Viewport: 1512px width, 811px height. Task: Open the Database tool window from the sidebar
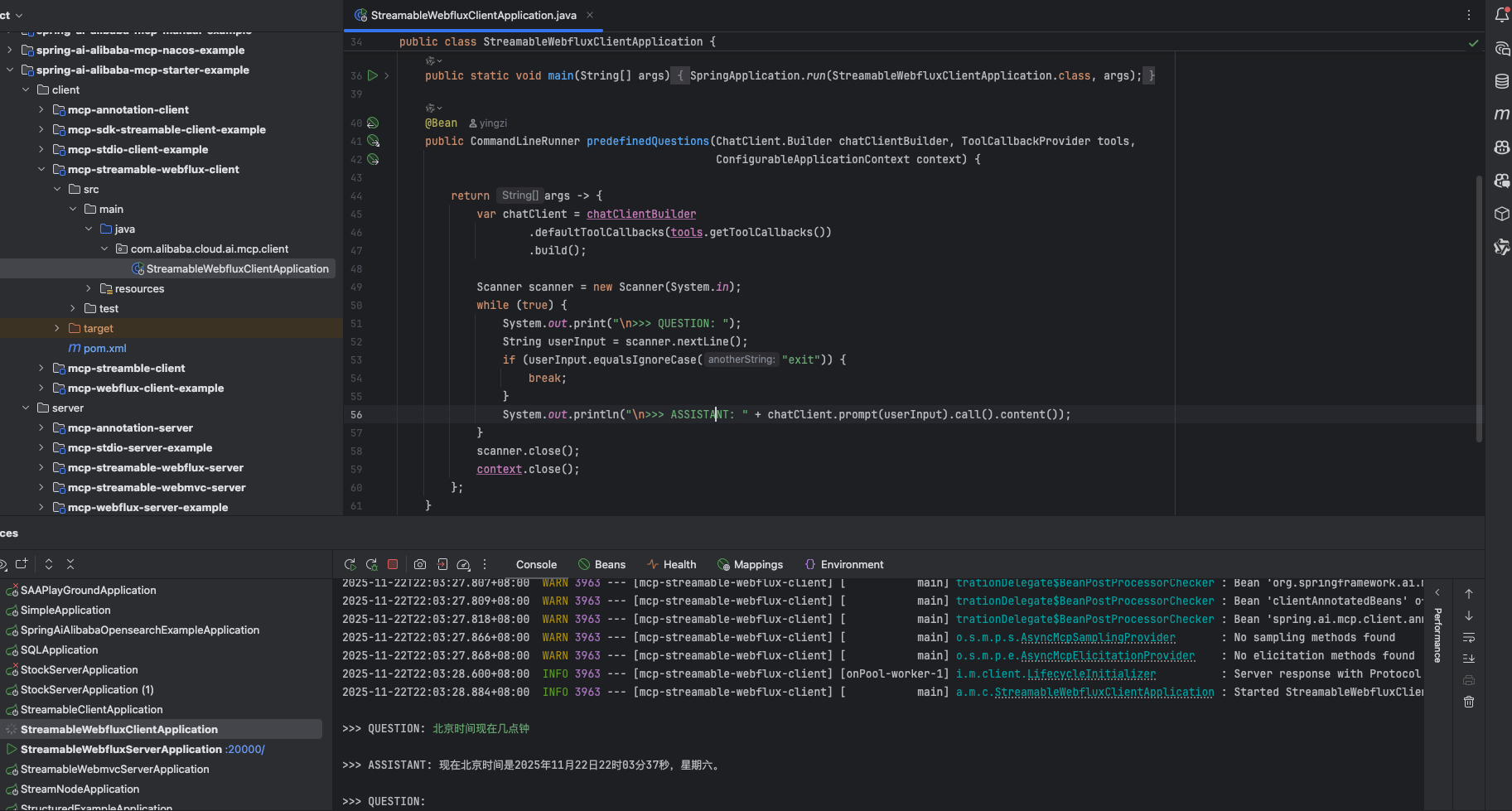click(x=1501, y=81)
